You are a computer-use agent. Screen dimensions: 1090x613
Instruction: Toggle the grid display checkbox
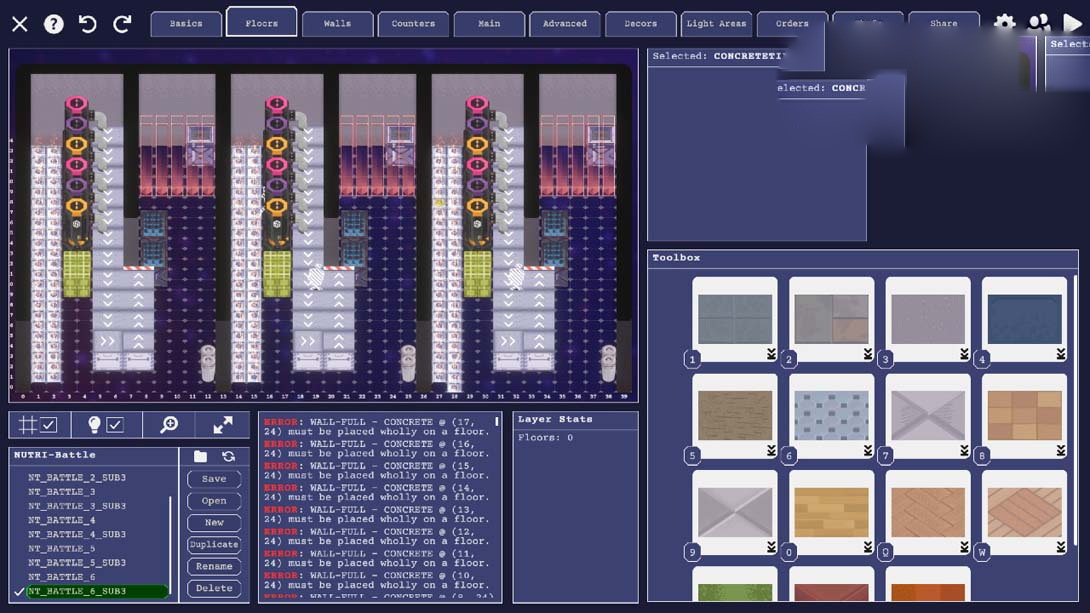coord(38,425)
